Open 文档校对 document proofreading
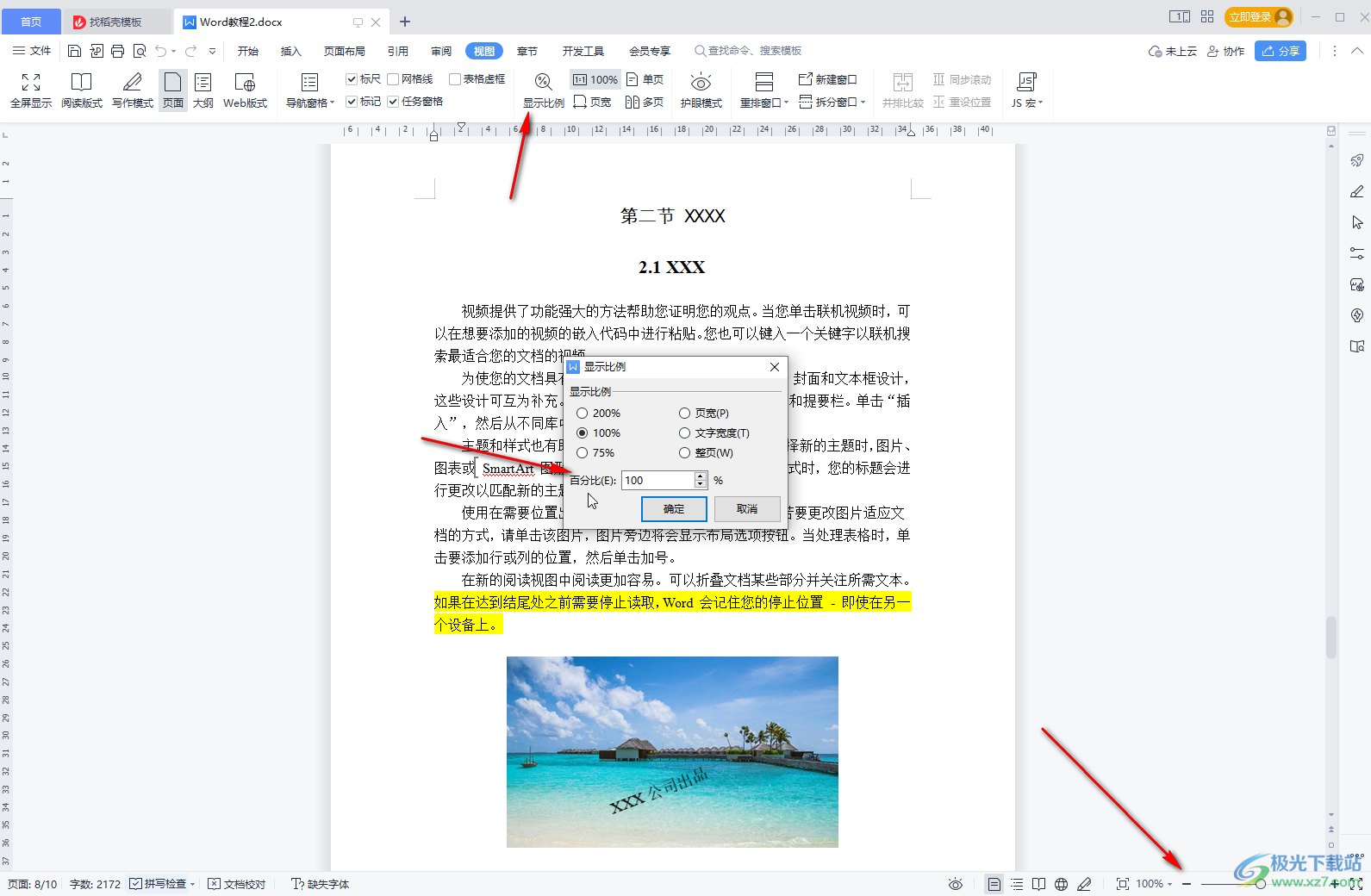 click(237, 884)
